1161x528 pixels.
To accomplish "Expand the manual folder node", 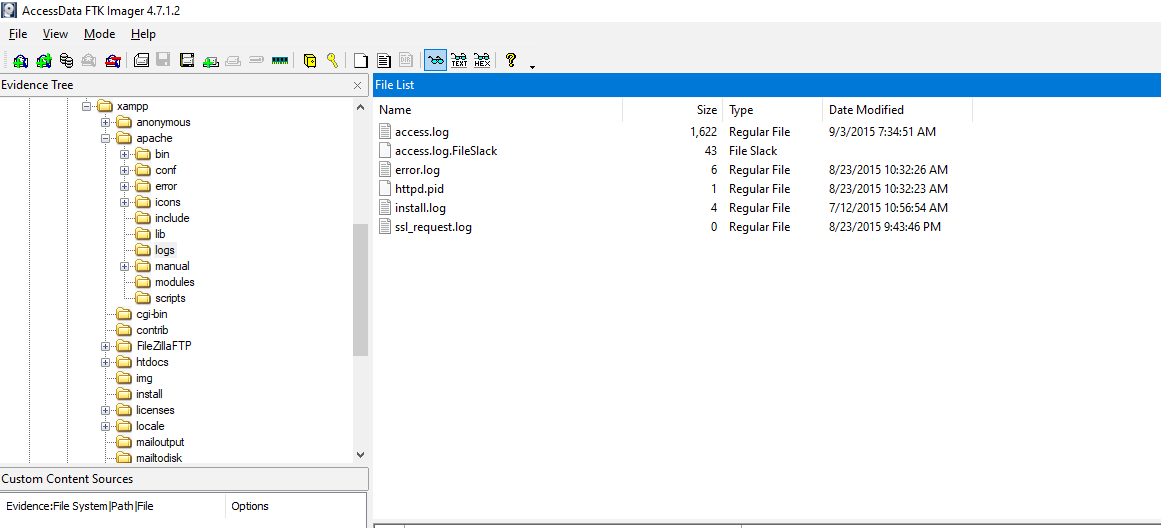I will 124,267.
